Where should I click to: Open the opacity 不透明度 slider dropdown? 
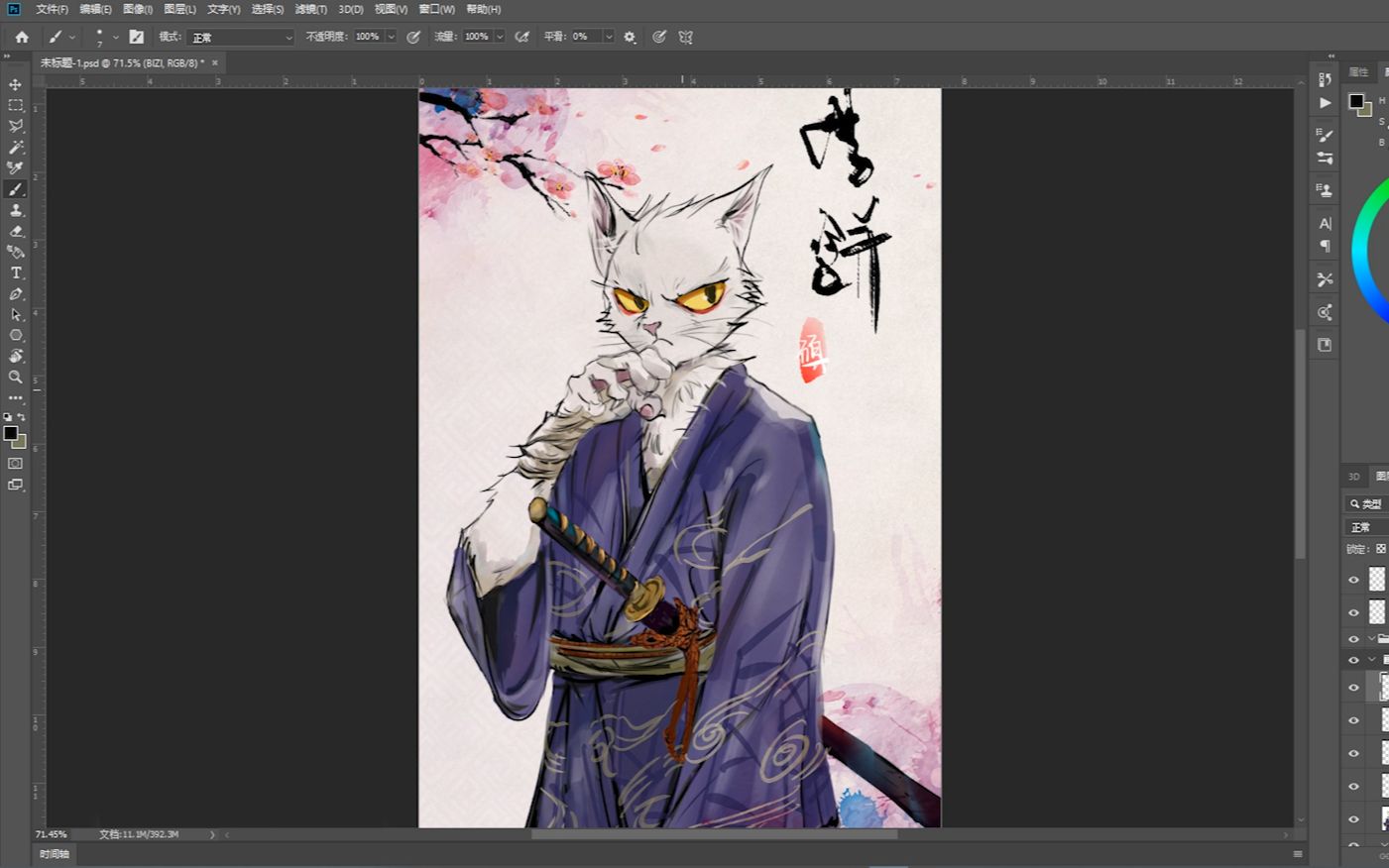(x=391, y=37)
